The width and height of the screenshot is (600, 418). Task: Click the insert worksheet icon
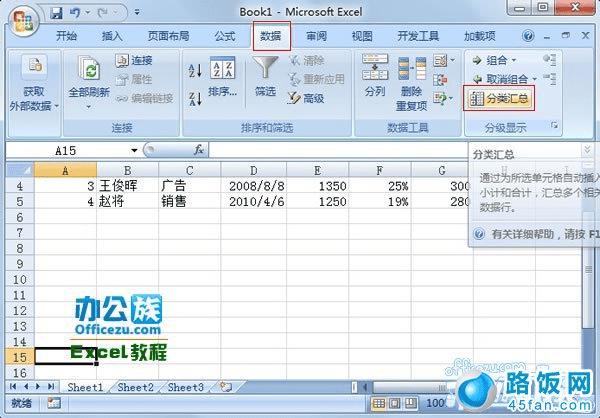pos(225,387)
